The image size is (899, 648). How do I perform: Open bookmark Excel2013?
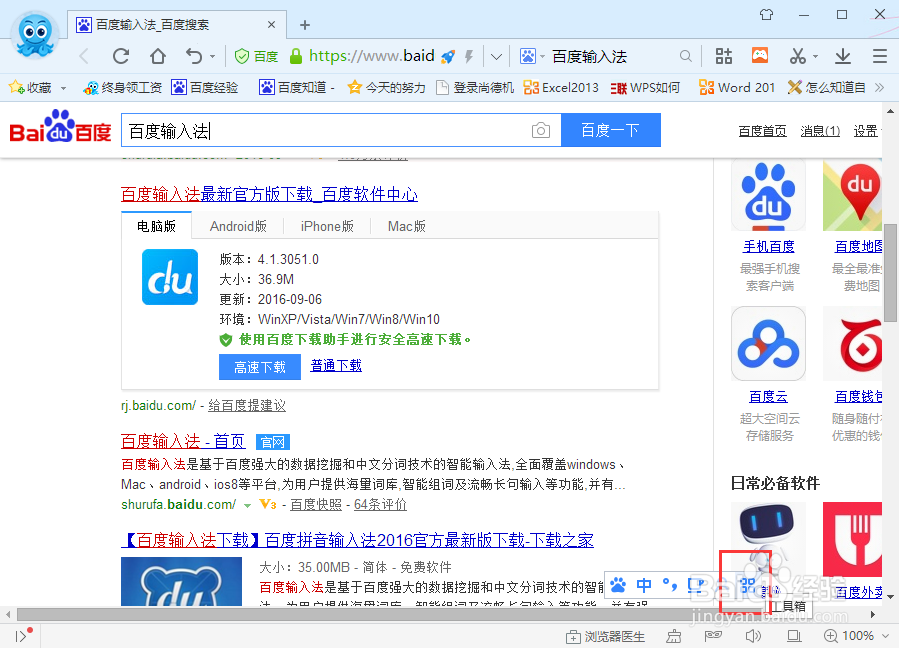pos(561,87)
